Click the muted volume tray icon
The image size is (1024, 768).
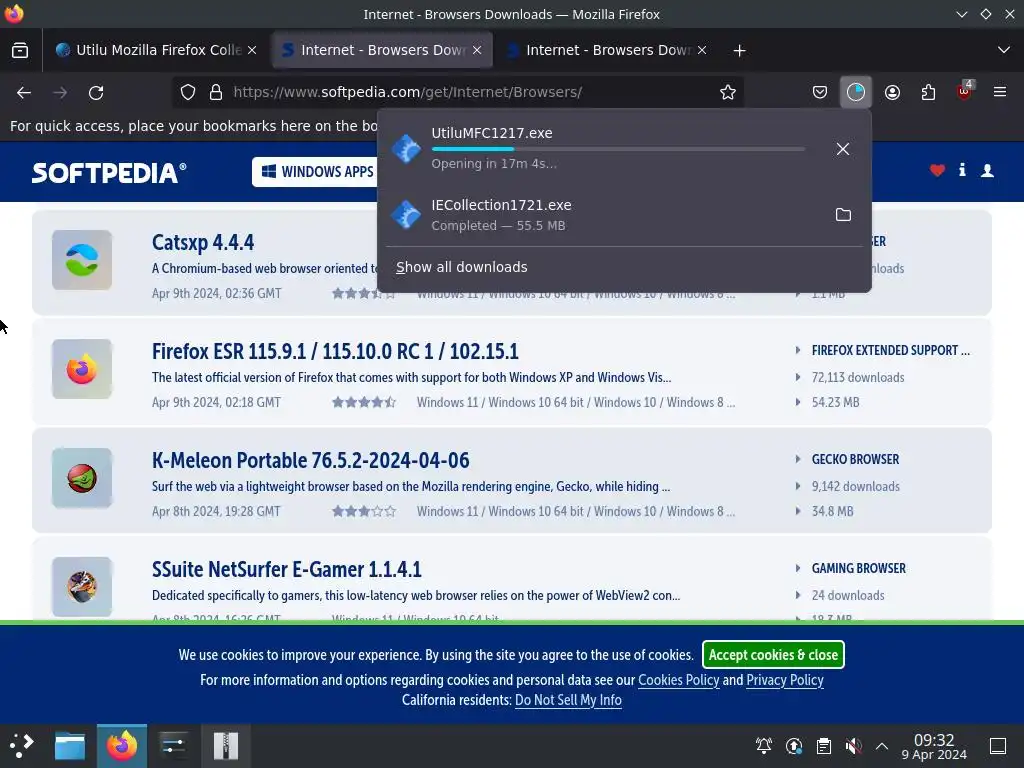(x=853, y=745)
